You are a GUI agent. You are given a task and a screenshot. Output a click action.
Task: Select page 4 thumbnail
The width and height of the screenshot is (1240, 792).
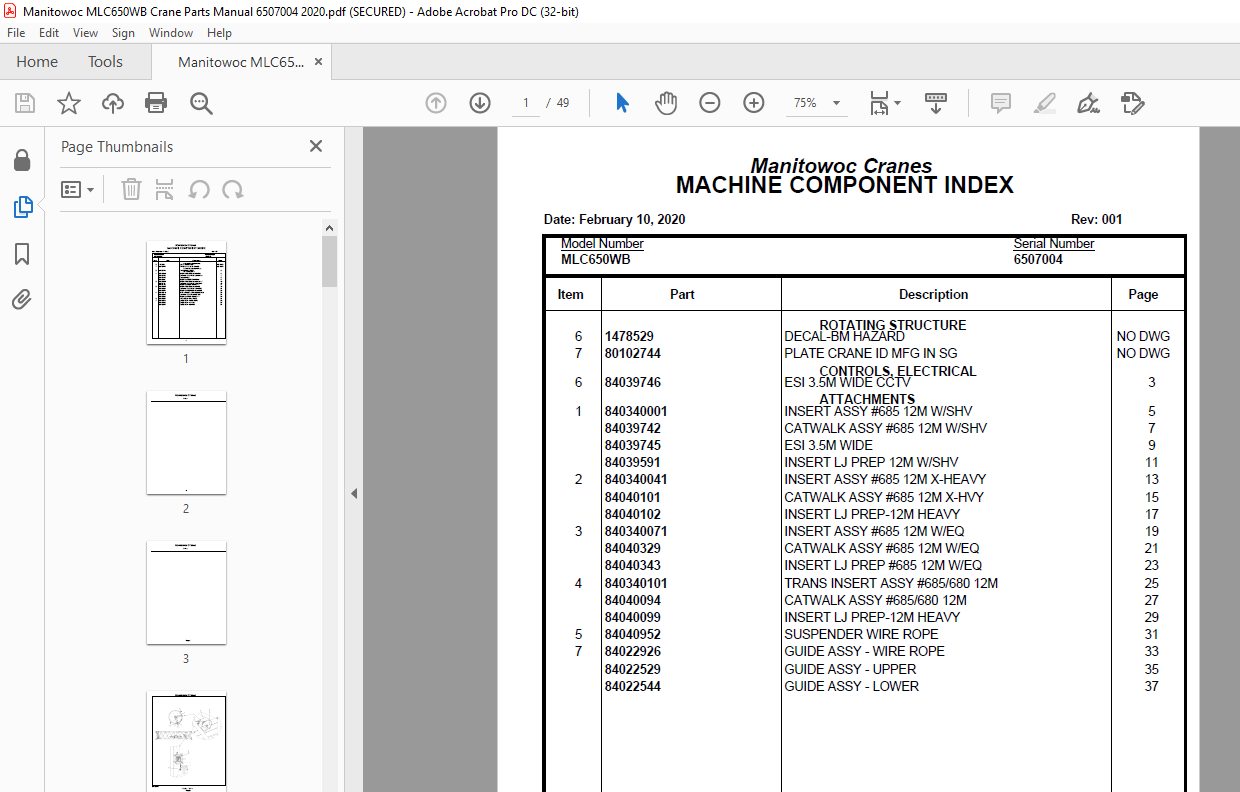(x=186, y=741)
